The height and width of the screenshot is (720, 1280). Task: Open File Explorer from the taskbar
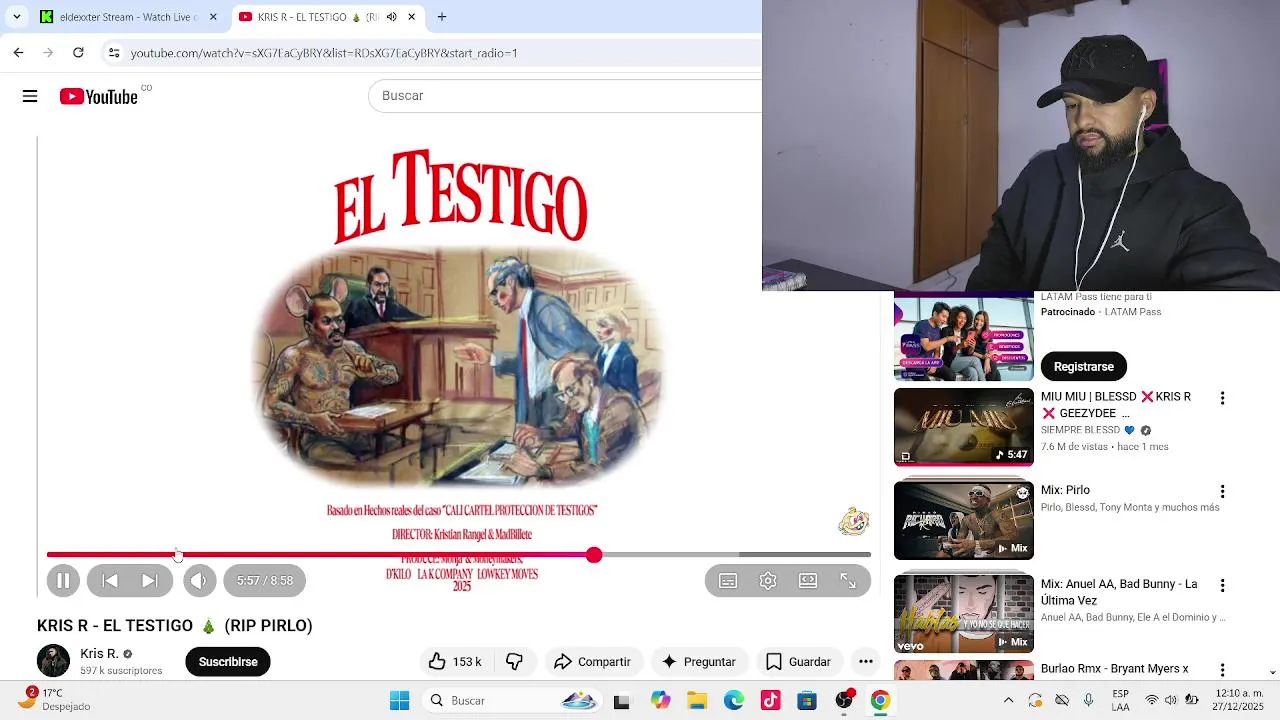[697, 701]
